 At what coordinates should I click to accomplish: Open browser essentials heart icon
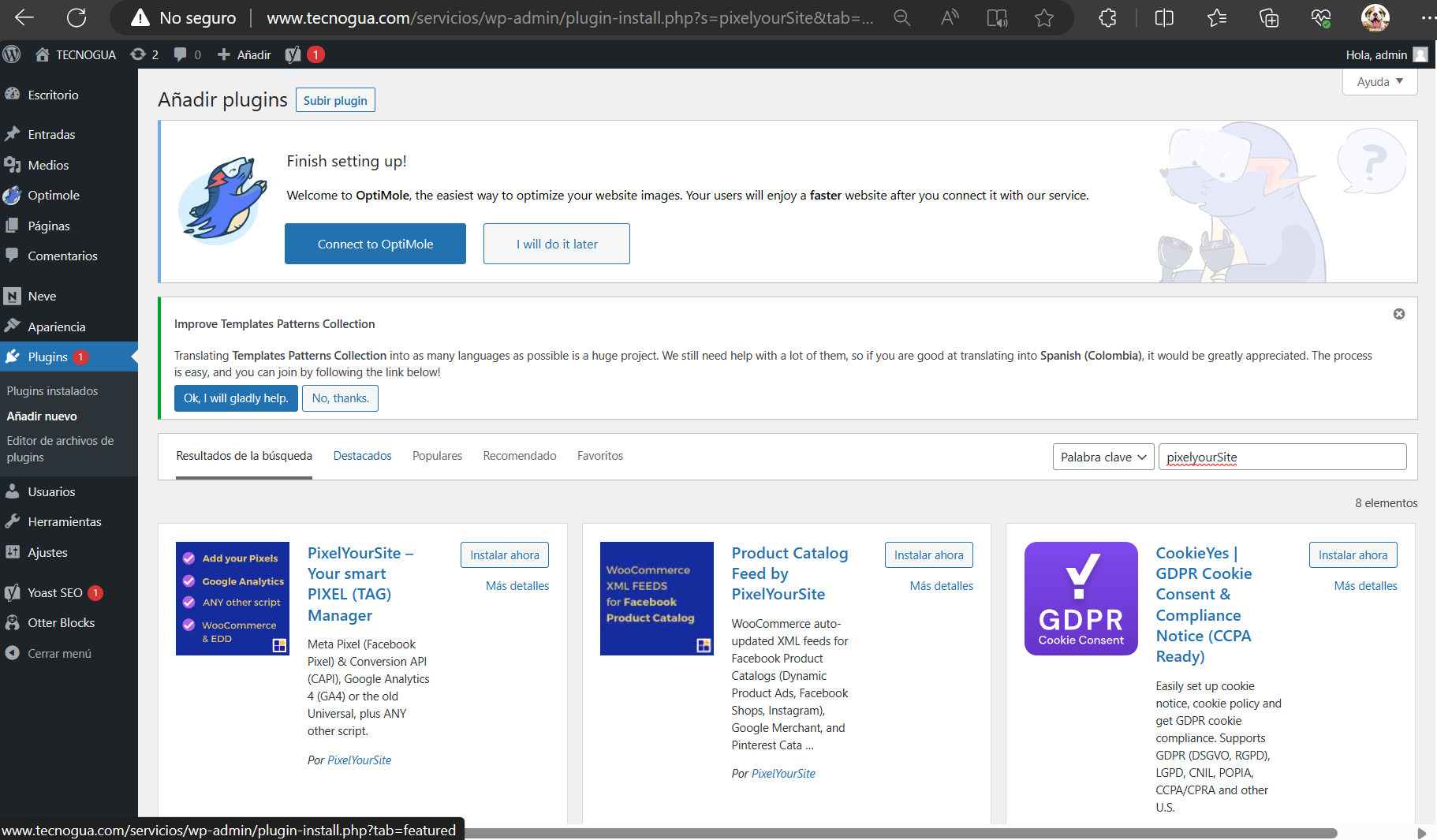pos(1321,17)
